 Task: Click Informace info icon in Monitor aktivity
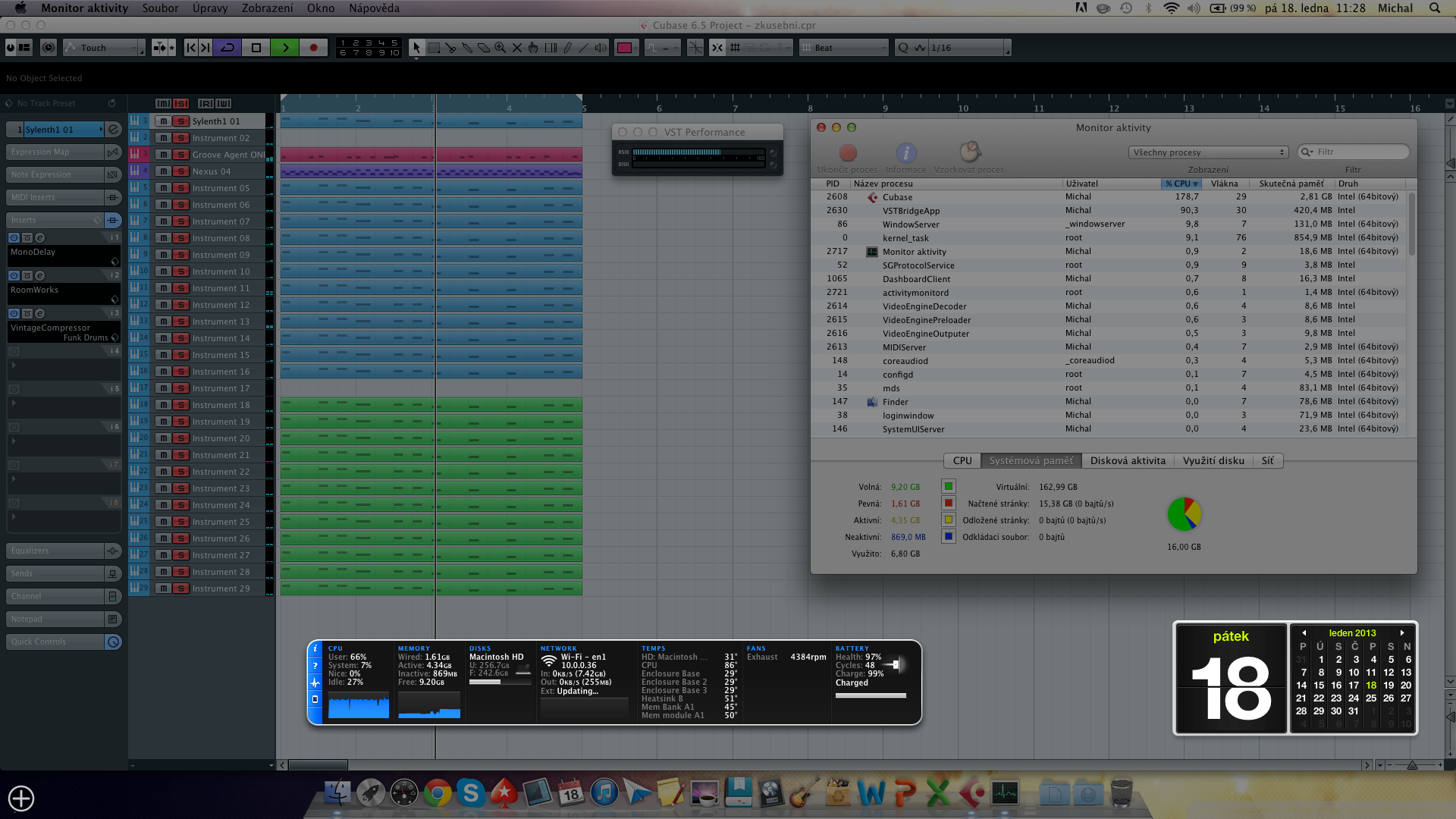point(905,153)
